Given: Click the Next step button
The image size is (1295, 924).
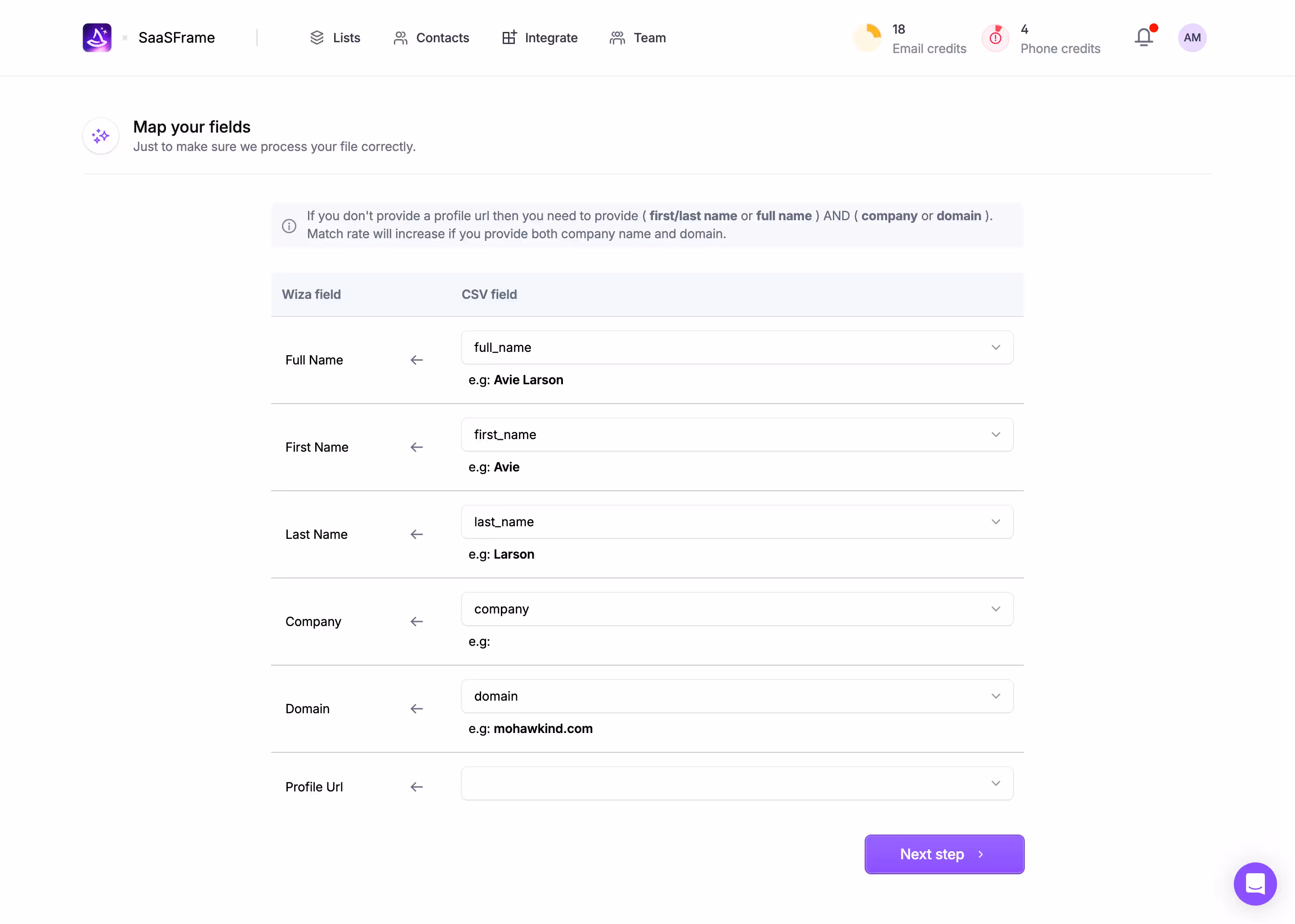Looking at the screenshot, I should tap(943, 854).
